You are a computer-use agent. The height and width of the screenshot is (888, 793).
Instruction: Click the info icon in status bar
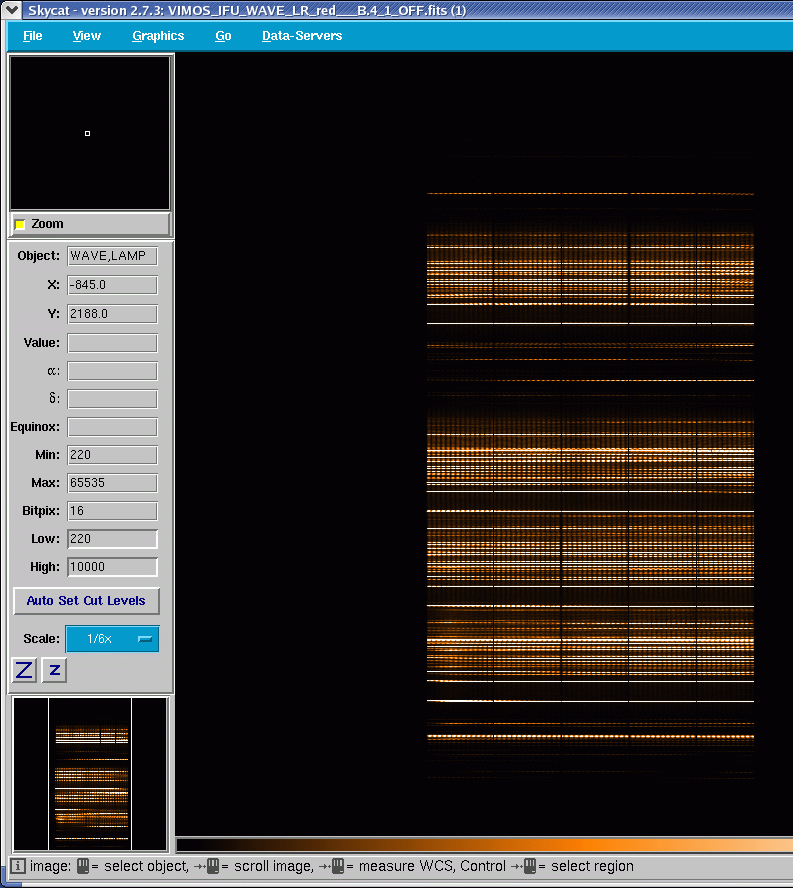18,866
